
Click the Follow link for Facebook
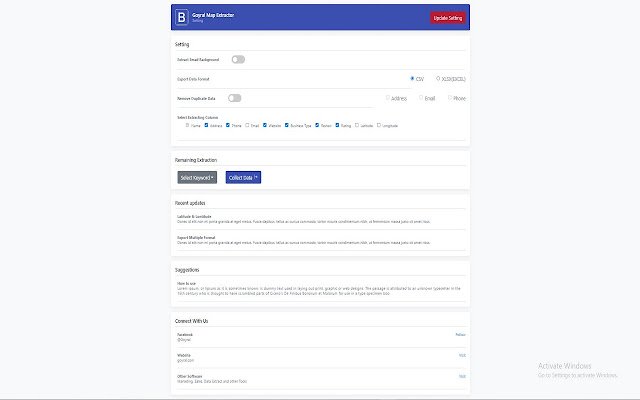[x=460, y=335]
